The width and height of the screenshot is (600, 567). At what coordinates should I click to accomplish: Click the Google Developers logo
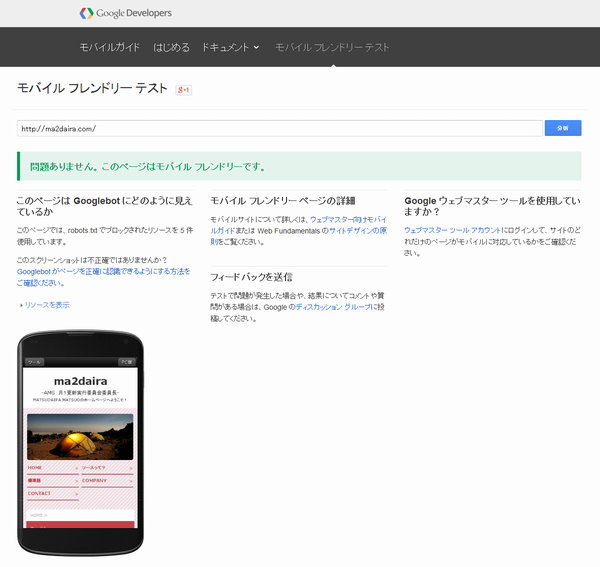click(126, 13)
